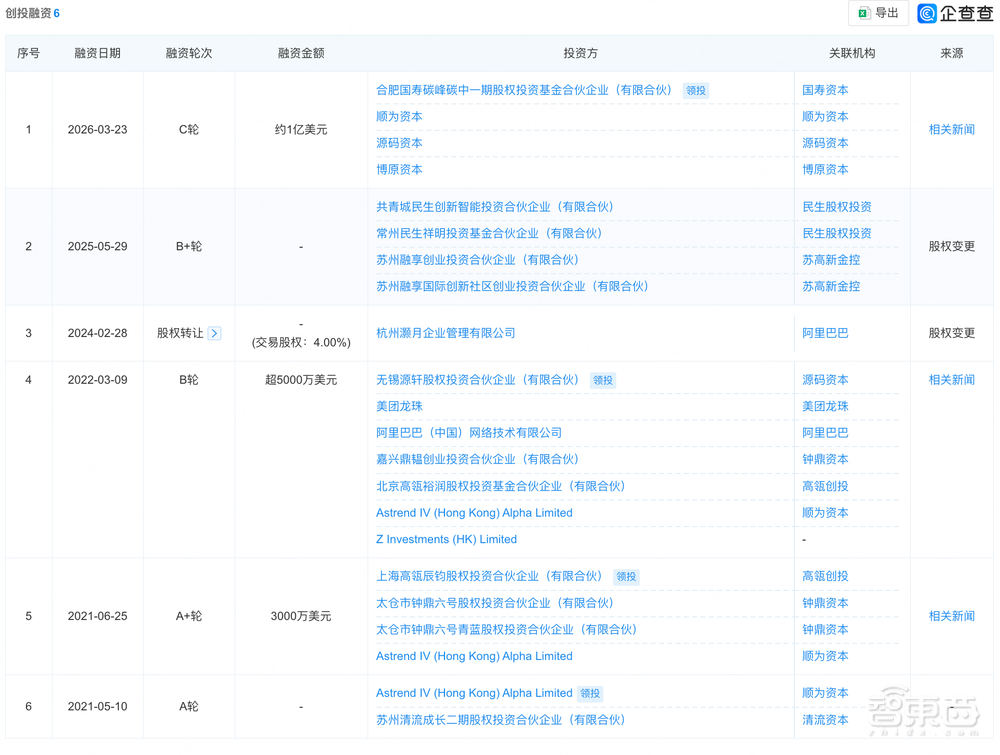
Task: Open investor 阿里巴巴（中国）网络技术有限公司
Action: (469, 433)
